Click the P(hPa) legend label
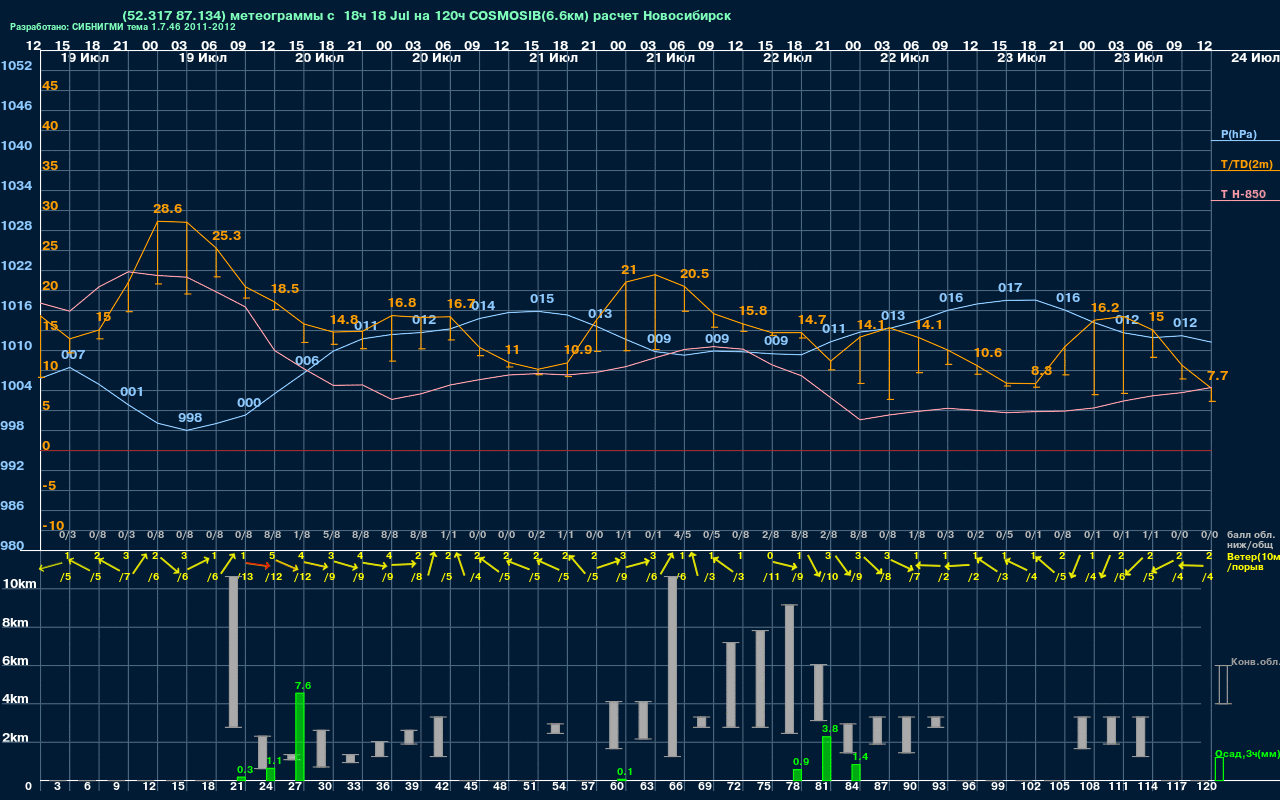This screenshot has height=800, width=1280. point(1238,134)
